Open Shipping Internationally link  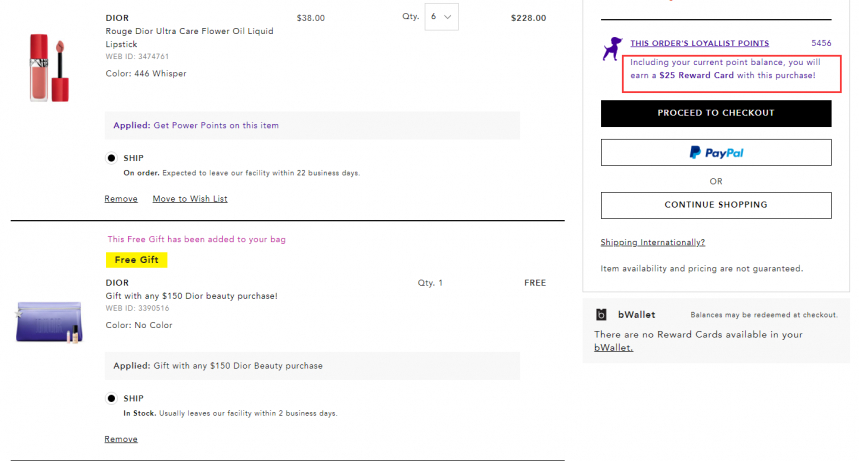click(652, 242)
